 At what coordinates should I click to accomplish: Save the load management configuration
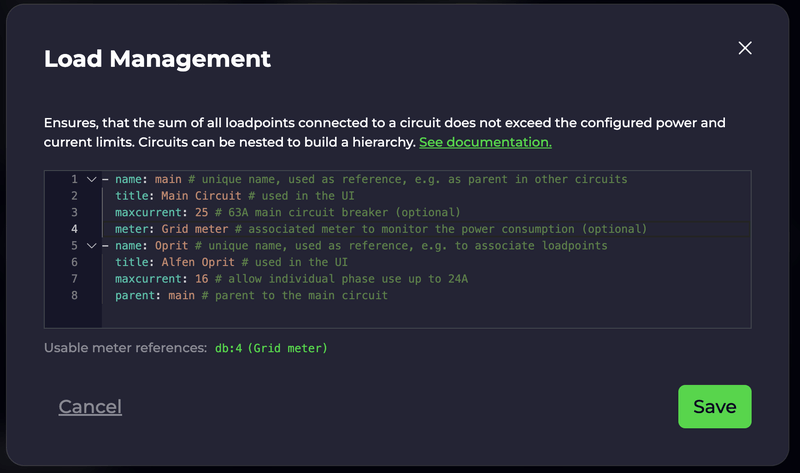tap(714, 407)
